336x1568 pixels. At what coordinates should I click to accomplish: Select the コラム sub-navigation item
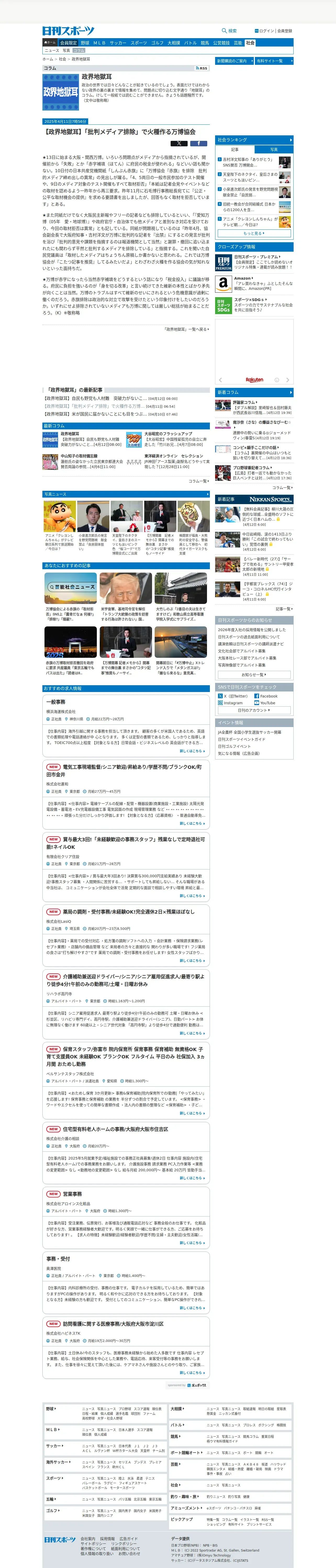(79, 50)
